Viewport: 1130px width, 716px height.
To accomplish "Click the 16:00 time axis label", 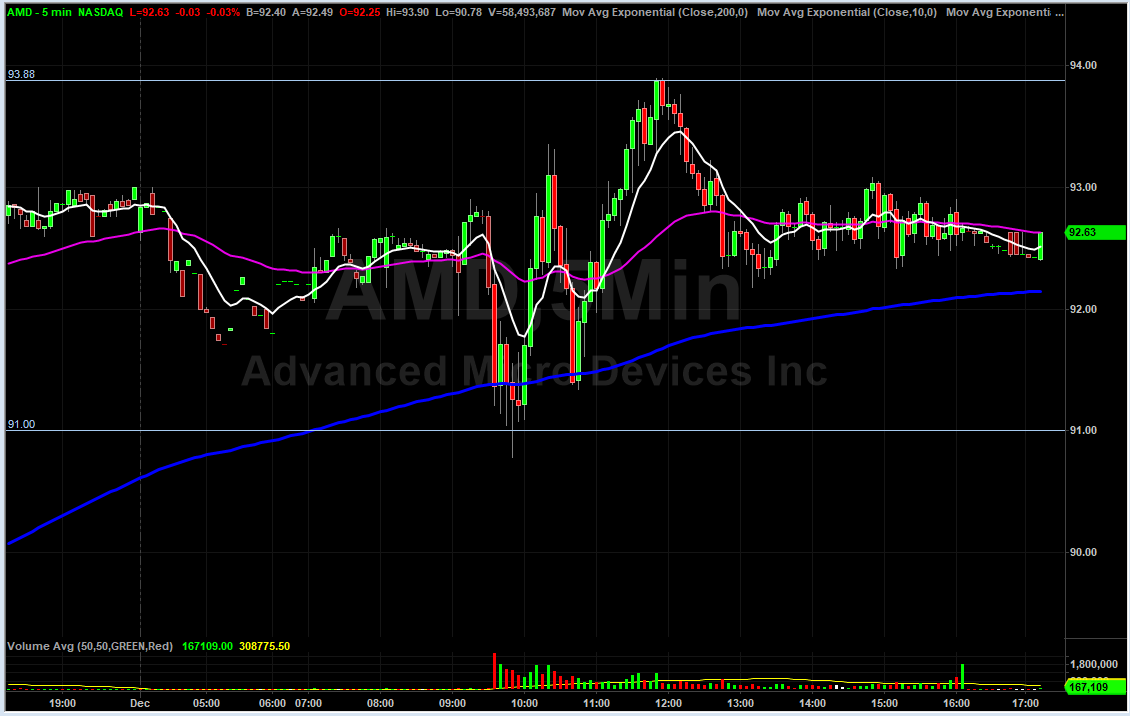I will pos(957,703).
